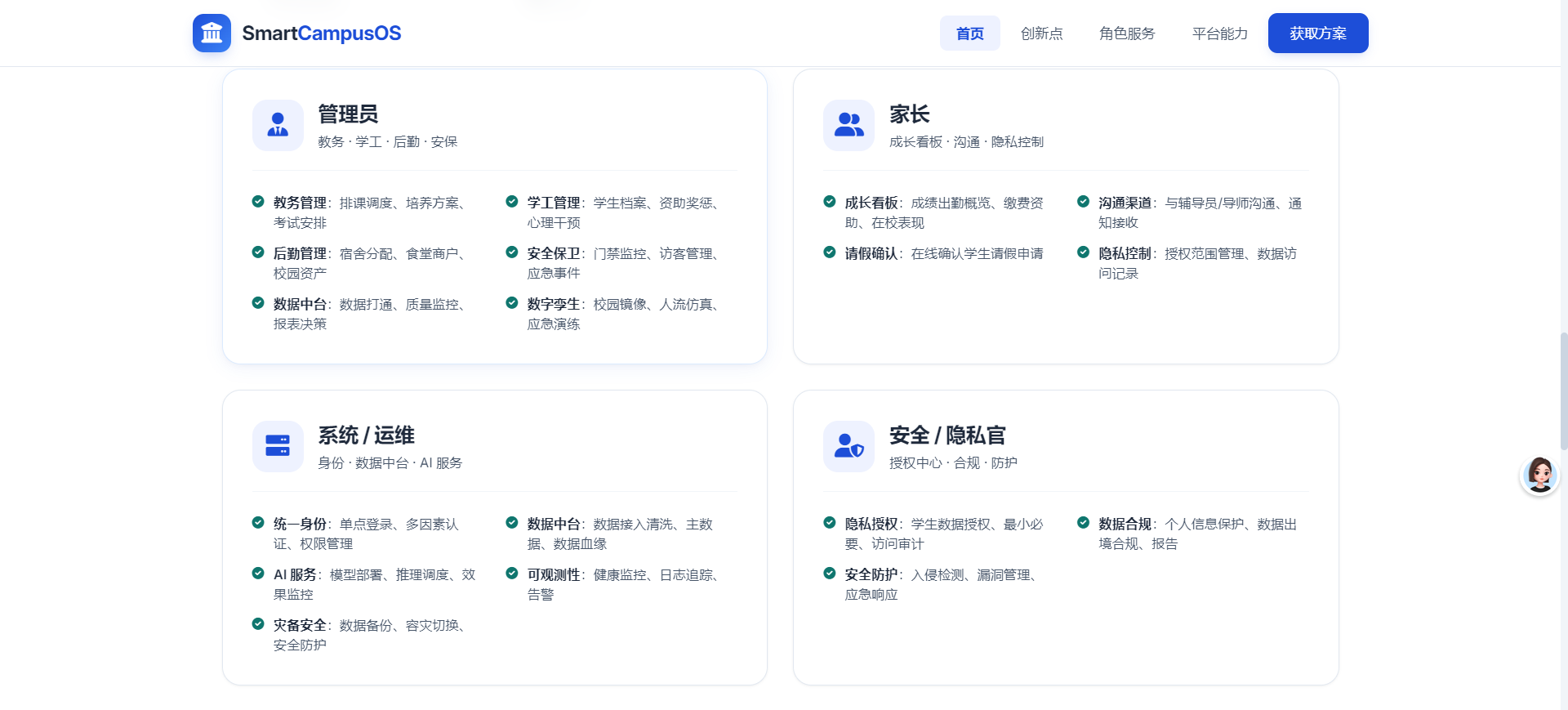Click the check icon beside 后勤管理
The width and height of the screenshot is (1568, 710).
click(x=258, y=252)
